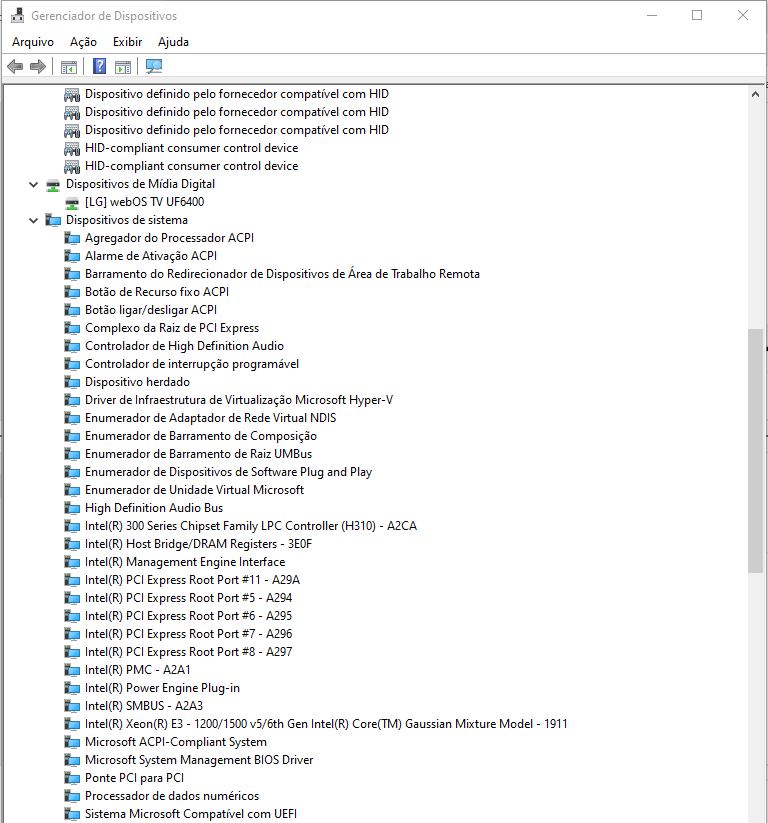Click icon beside Ponte PCI para PCI
The image size is (768, 823).
(72, 778)
